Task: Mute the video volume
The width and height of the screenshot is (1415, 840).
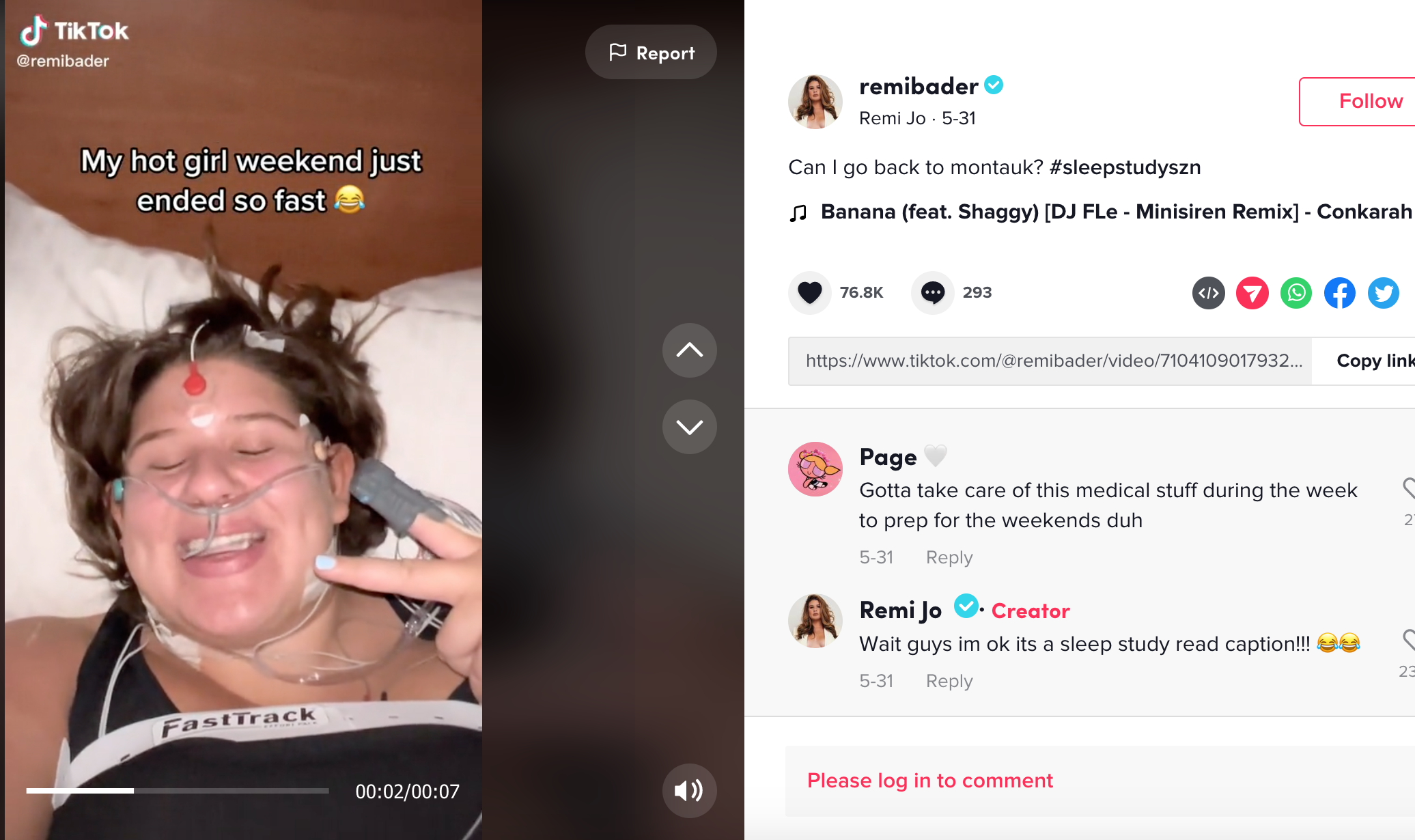Action: 690,791
